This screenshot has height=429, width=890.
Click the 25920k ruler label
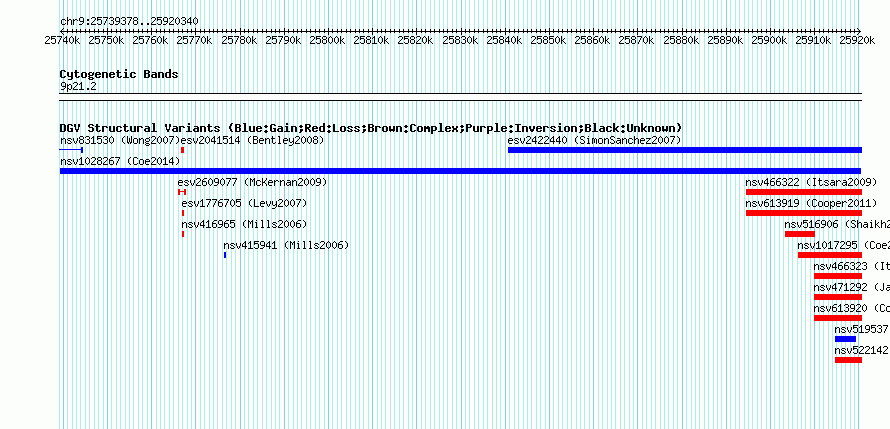click(858, 41)
